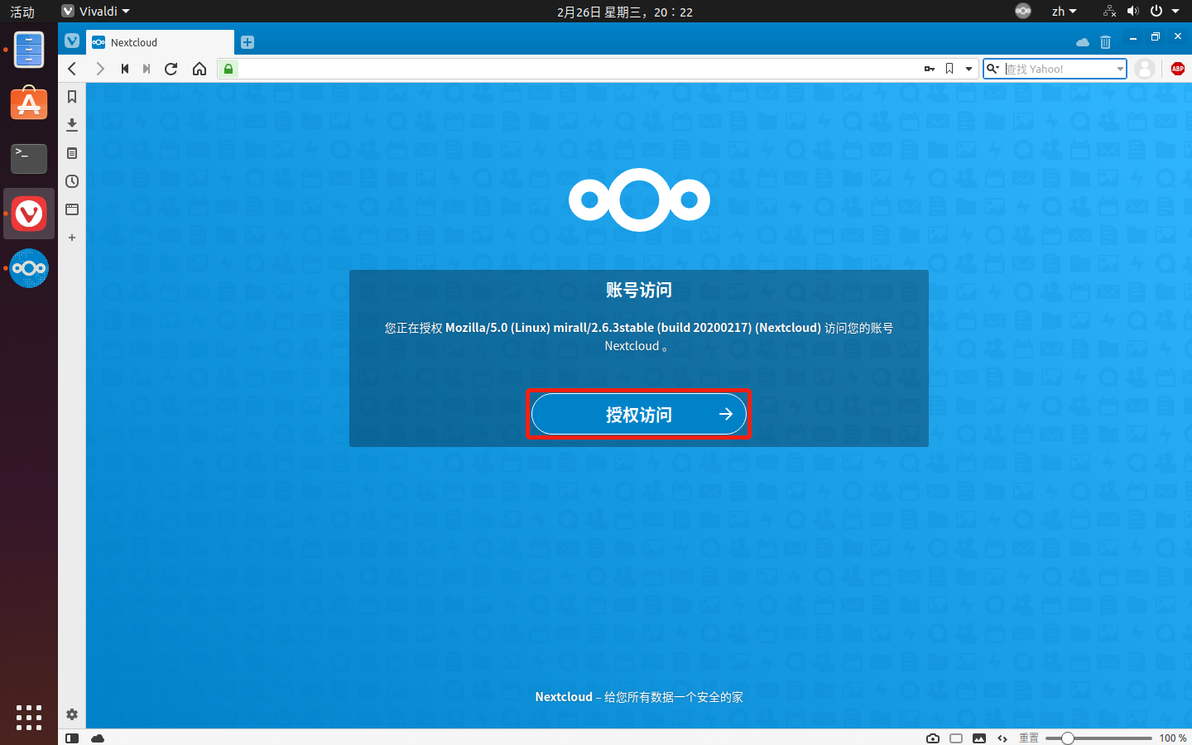Click the Nextcloud footer link
This screenshot has width=1192, height=745.
(x=563, y=696)
